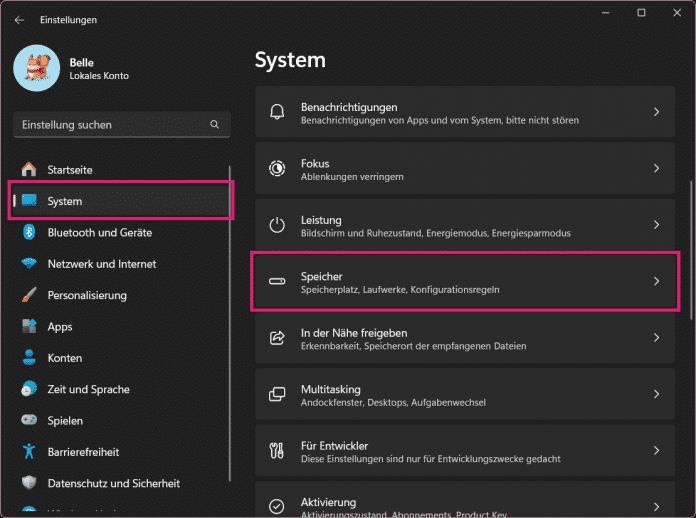Open Bluetooth und Geräte in sidebar

pyautogui.click(x=99, y=232)
